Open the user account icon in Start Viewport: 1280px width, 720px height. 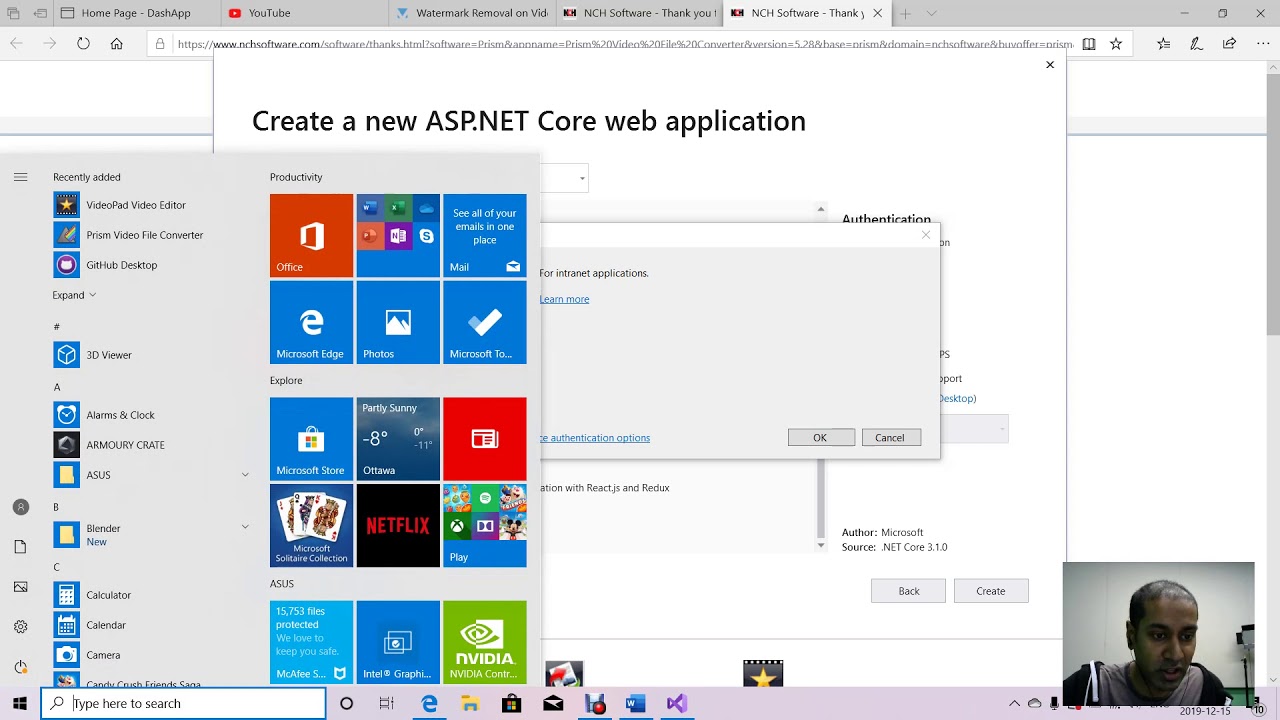[x=20, y=507]
